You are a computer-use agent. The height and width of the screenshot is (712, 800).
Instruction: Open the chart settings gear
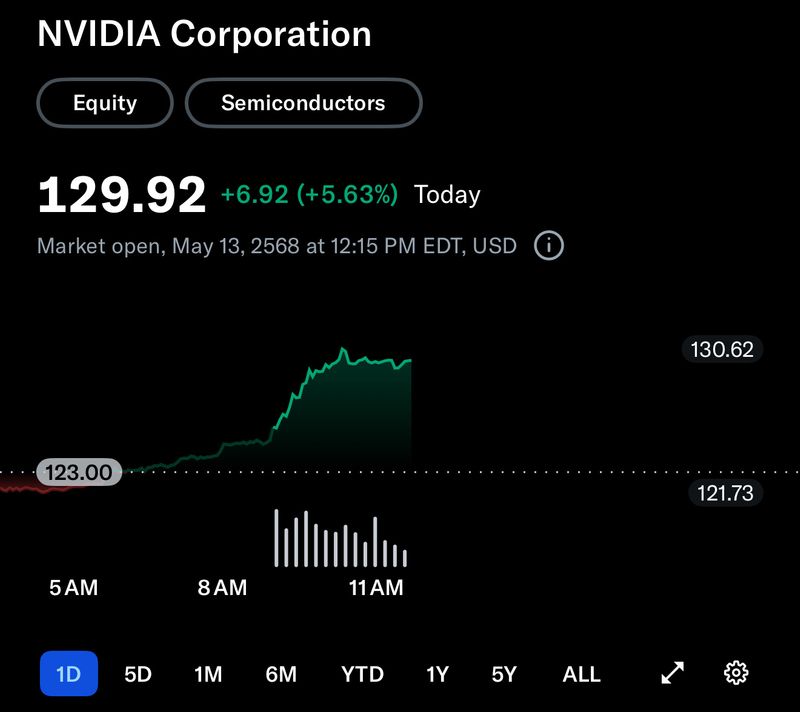[x=737, y=674]
